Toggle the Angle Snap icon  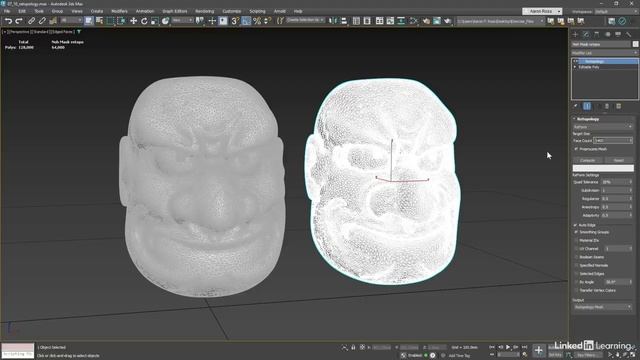[x=246, y=21]
